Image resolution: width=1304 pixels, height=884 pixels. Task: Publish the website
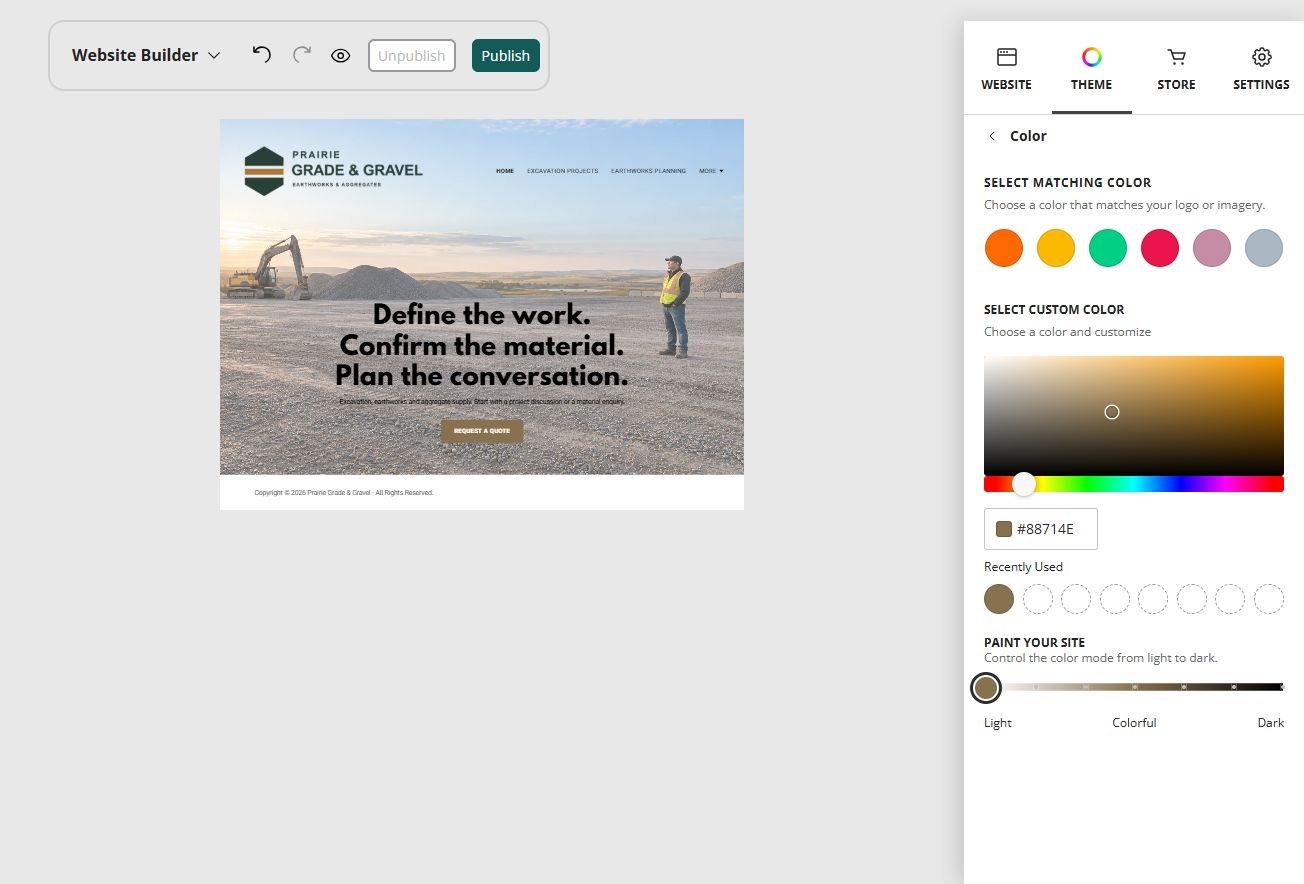coord(506,56)
